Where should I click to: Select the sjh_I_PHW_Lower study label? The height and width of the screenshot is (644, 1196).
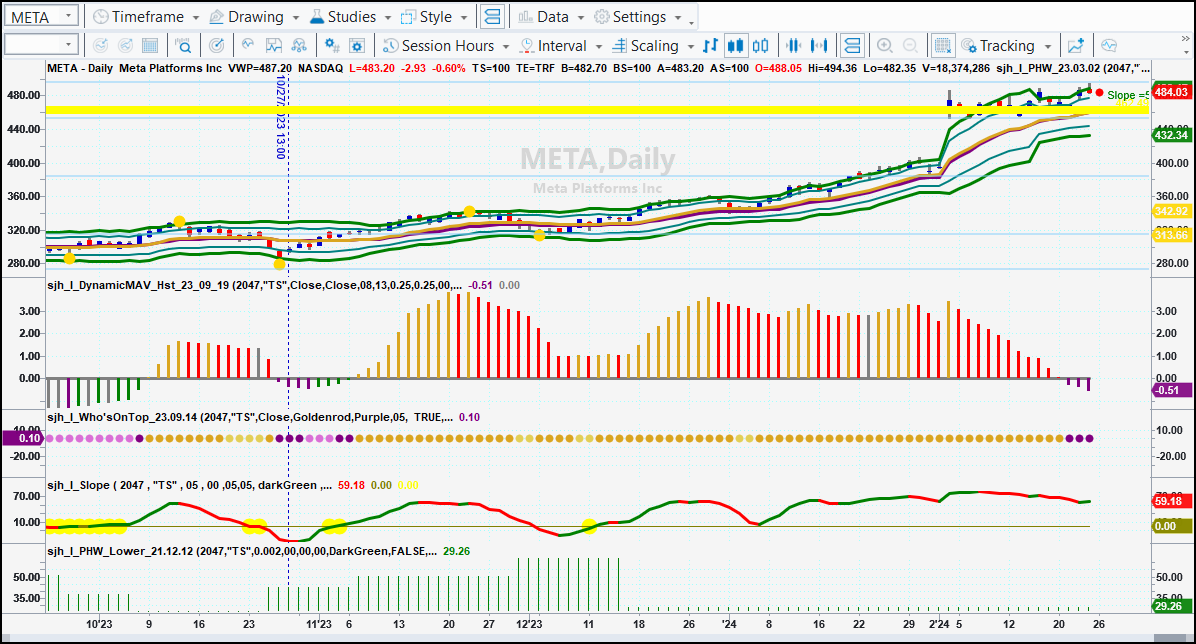(x=242, y=551)
